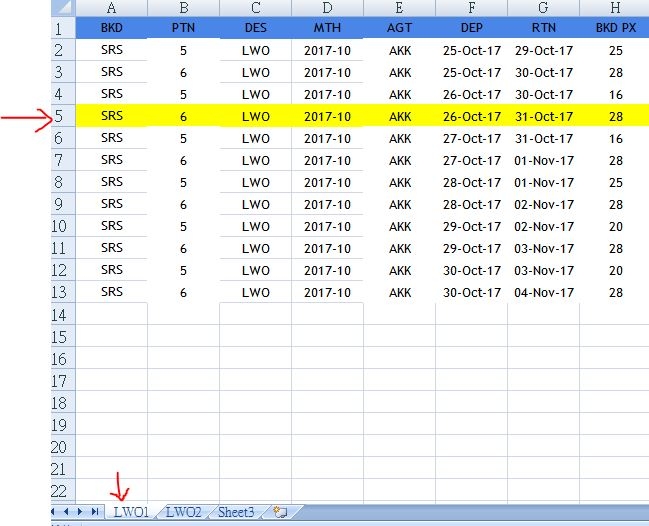Select empty cell D18

(x=327, y=402)
